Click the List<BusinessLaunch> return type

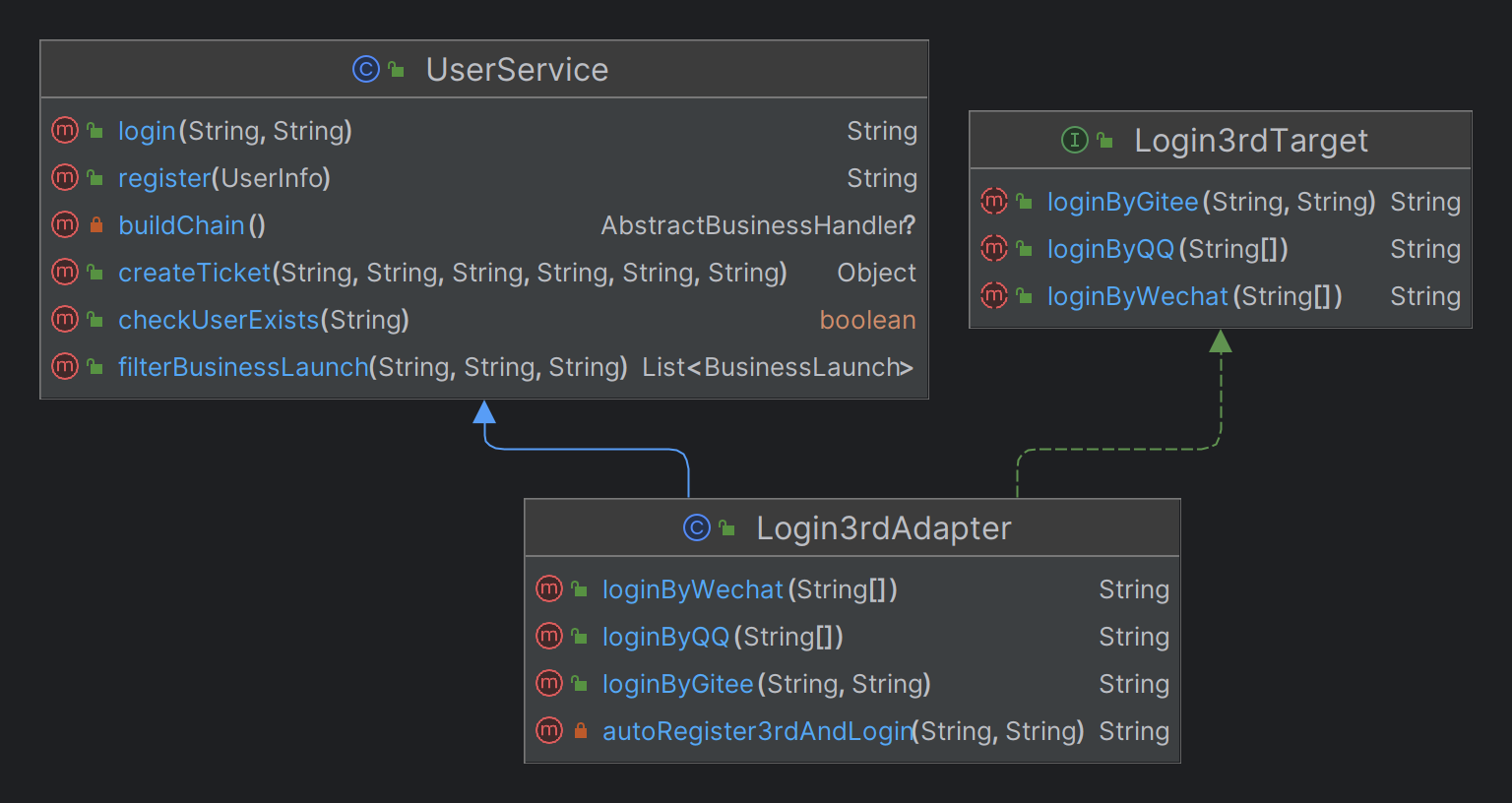pos(778,367)
